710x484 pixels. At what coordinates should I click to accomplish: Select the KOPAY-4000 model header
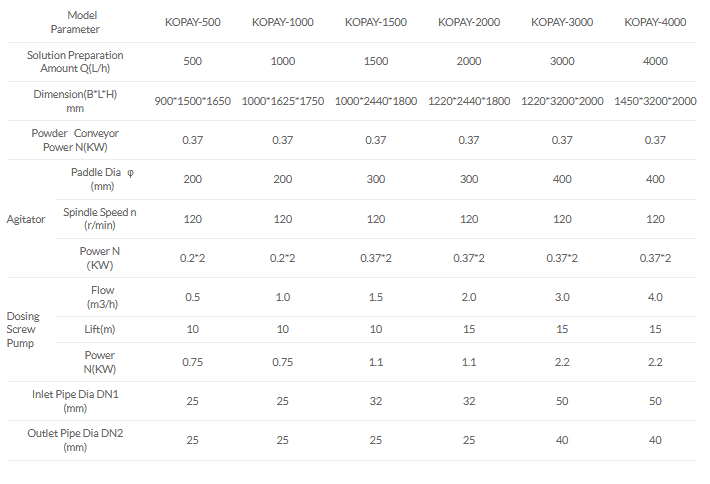click(654, 22)
